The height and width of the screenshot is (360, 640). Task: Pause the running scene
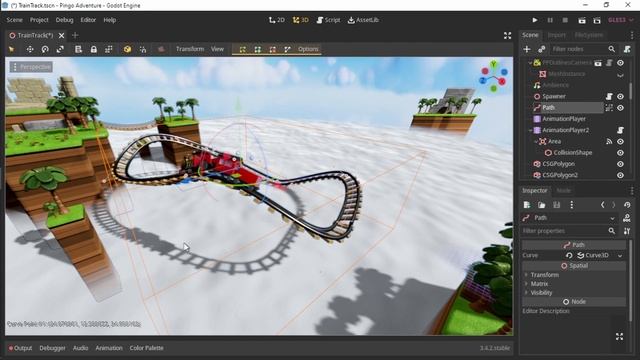pos(550,20)
